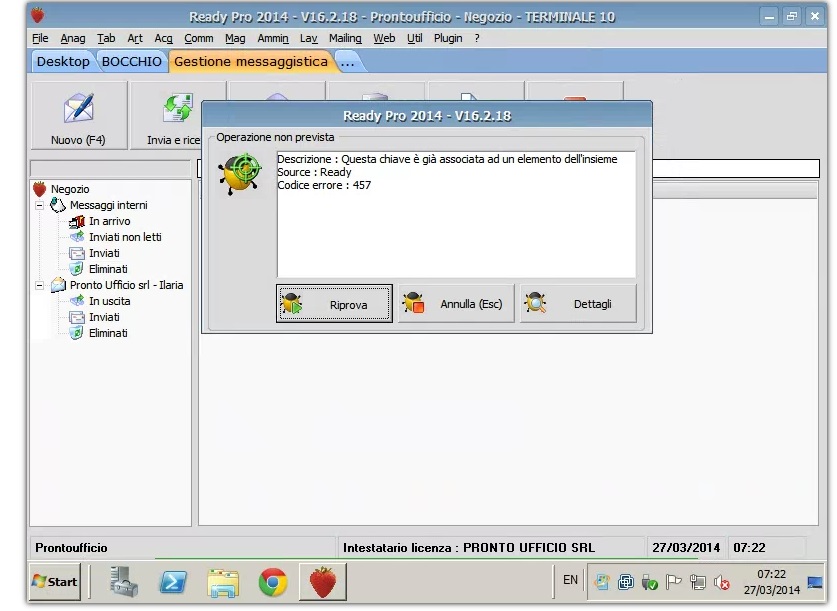
Task: Click status bar date 27/03/2014
Action: pyautogui.click(x=686, y=548)
